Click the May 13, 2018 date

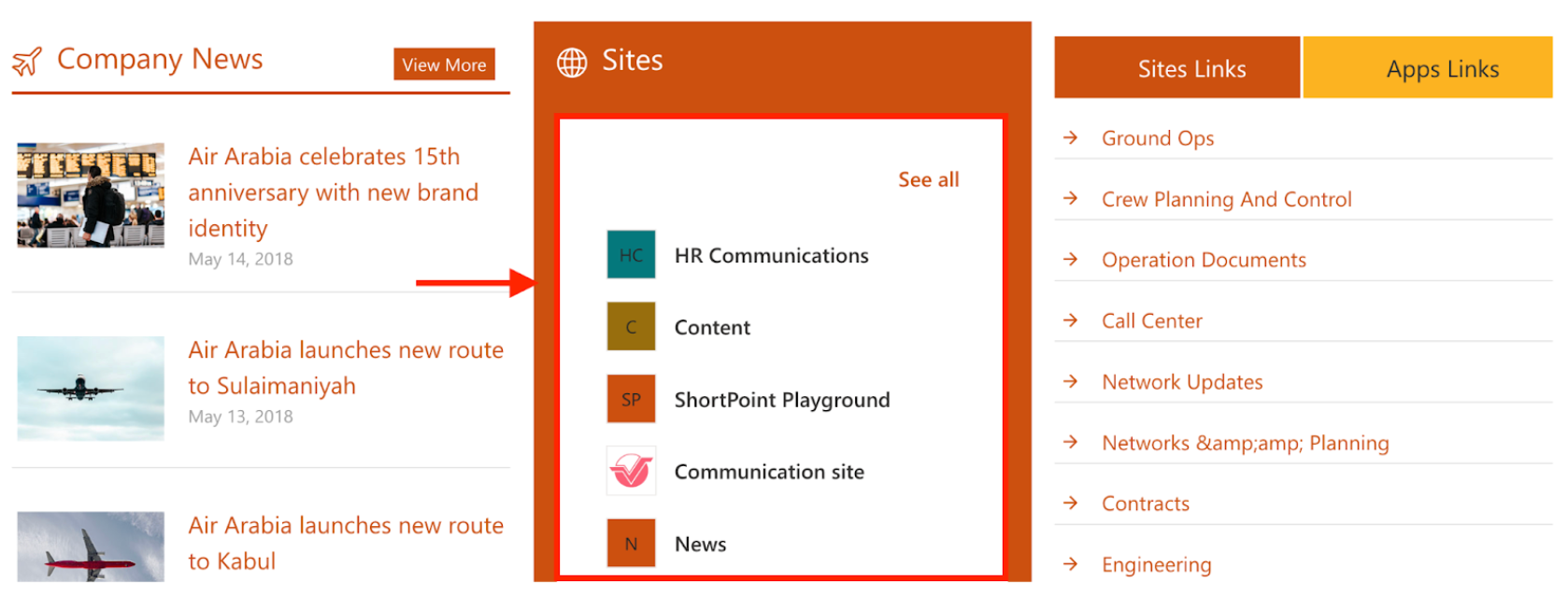240,417
